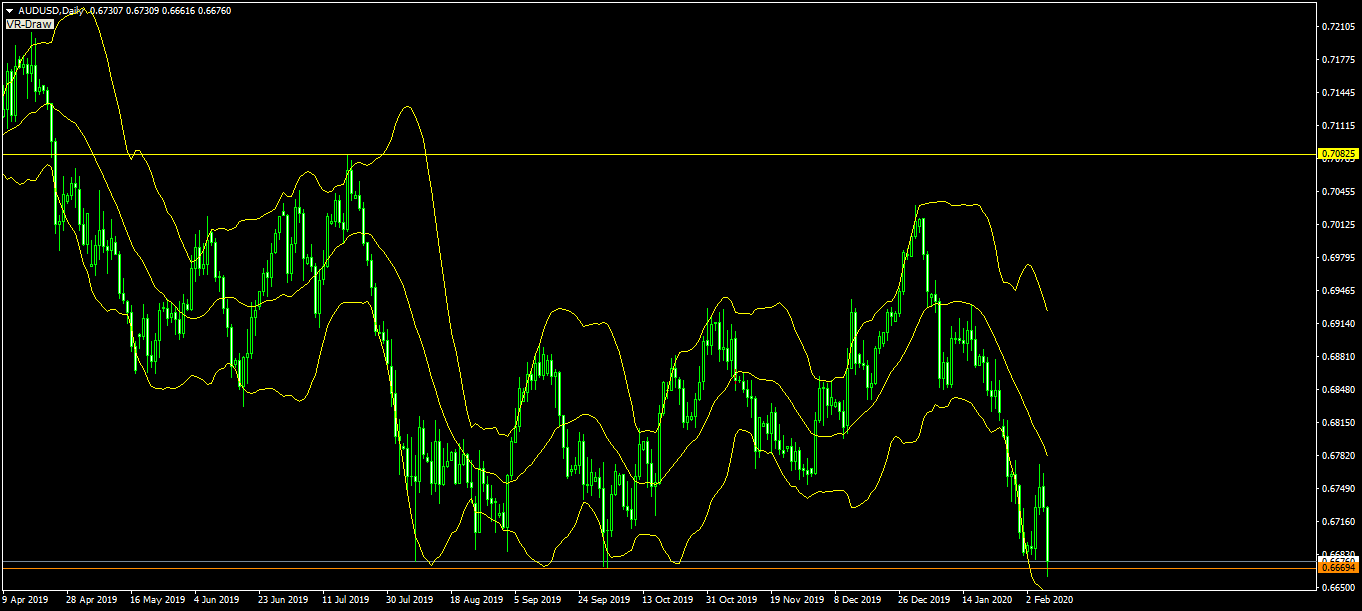Click the 0.69140 price scale value
Viewport: 1362px width, 611px height.
pos(1338,323)
